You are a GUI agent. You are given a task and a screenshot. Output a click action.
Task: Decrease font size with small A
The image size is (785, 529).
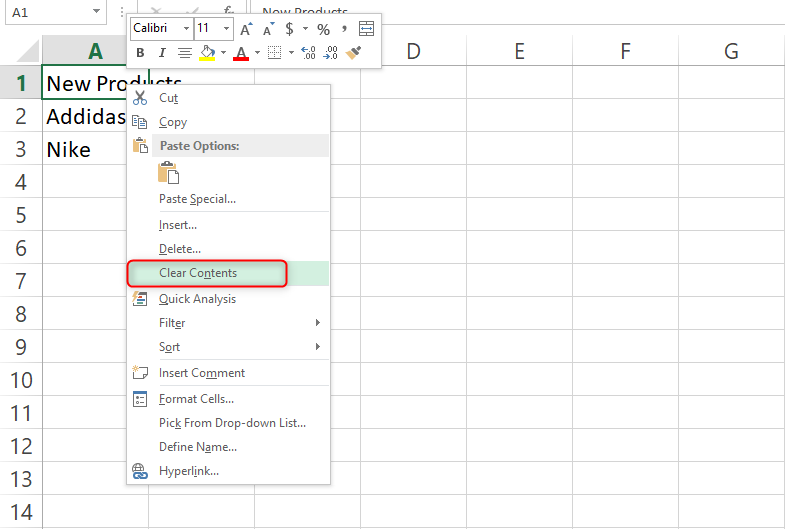pyautogui.click(x=268, y=29)
